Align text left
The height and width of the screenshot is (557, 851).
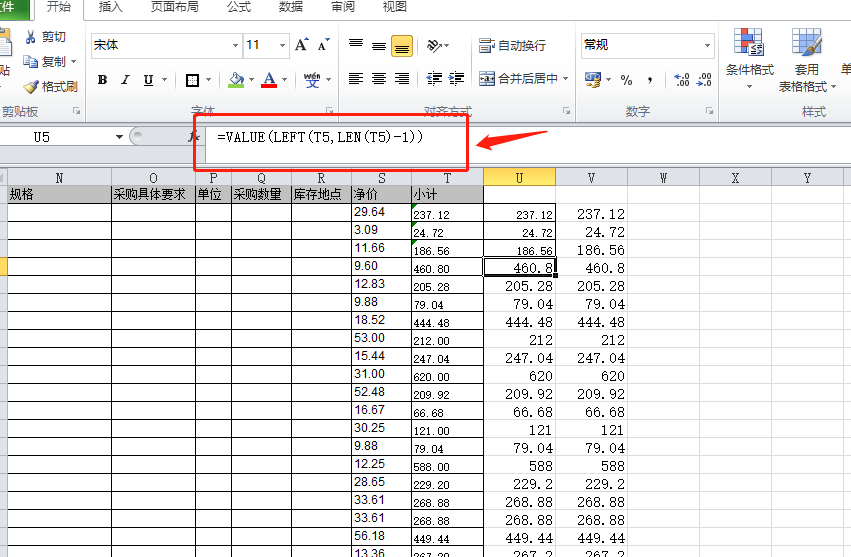coord(356,79)
